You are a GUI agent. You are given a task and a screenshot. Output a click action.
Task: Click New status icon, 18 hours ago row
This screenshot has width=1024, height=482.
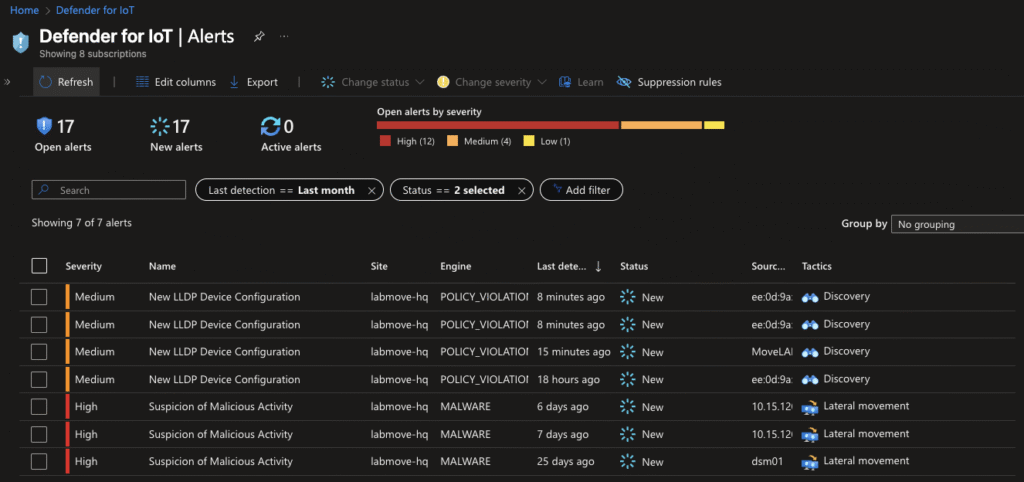point(628,379)
